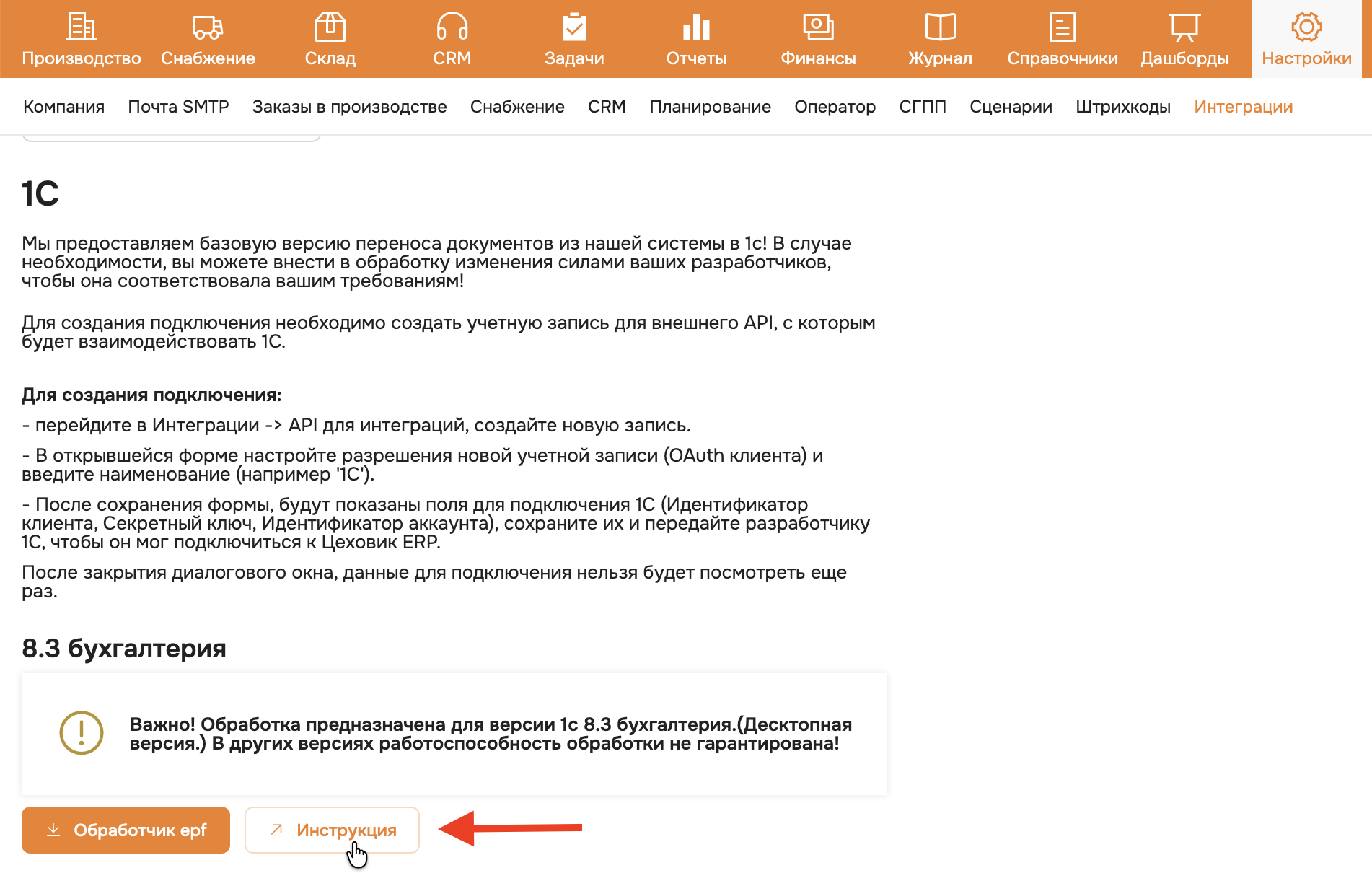Open the Производство module icon
The width and height of the screenshot is (1372, 873).
82,27
